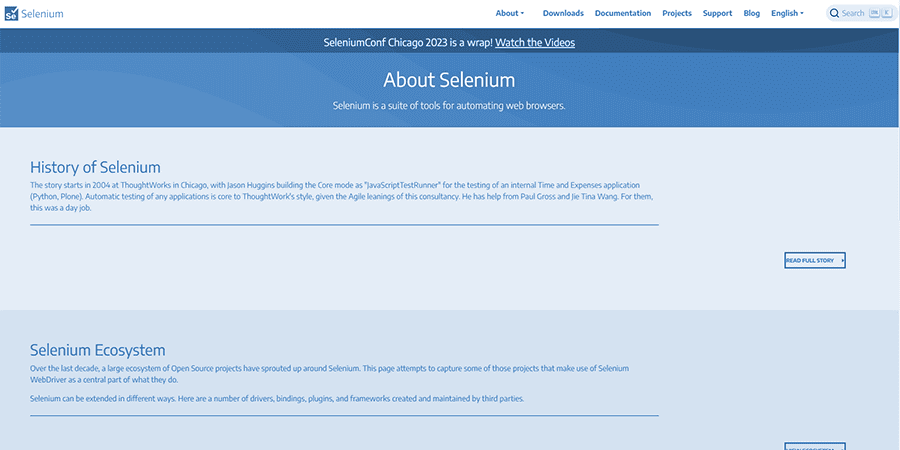
Task: Follow the Watch the Videos link
Action: tap(535, 42)
